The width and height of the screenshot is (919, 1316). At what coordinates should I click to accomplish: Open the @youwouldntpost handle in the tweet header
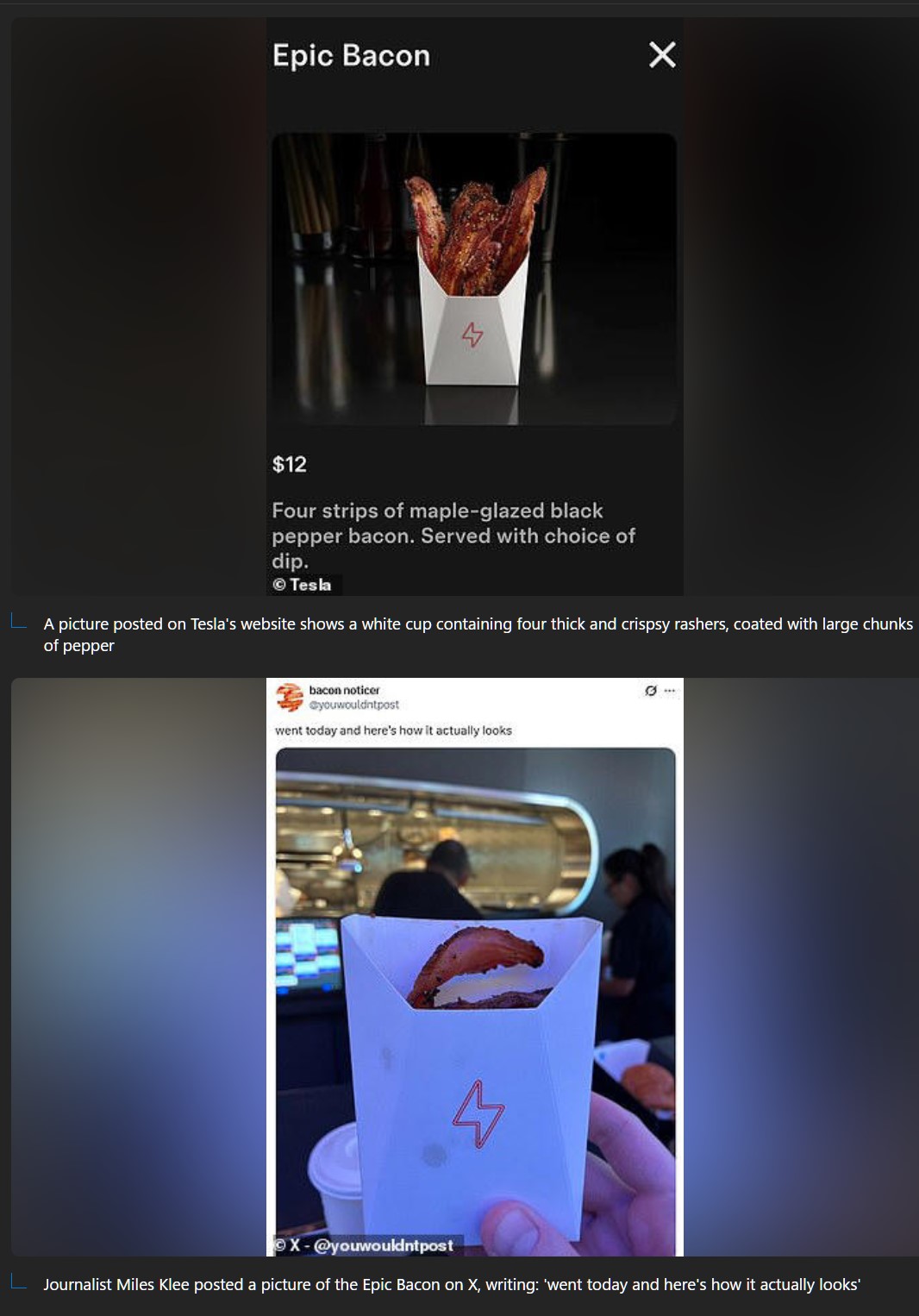[353, 705]
